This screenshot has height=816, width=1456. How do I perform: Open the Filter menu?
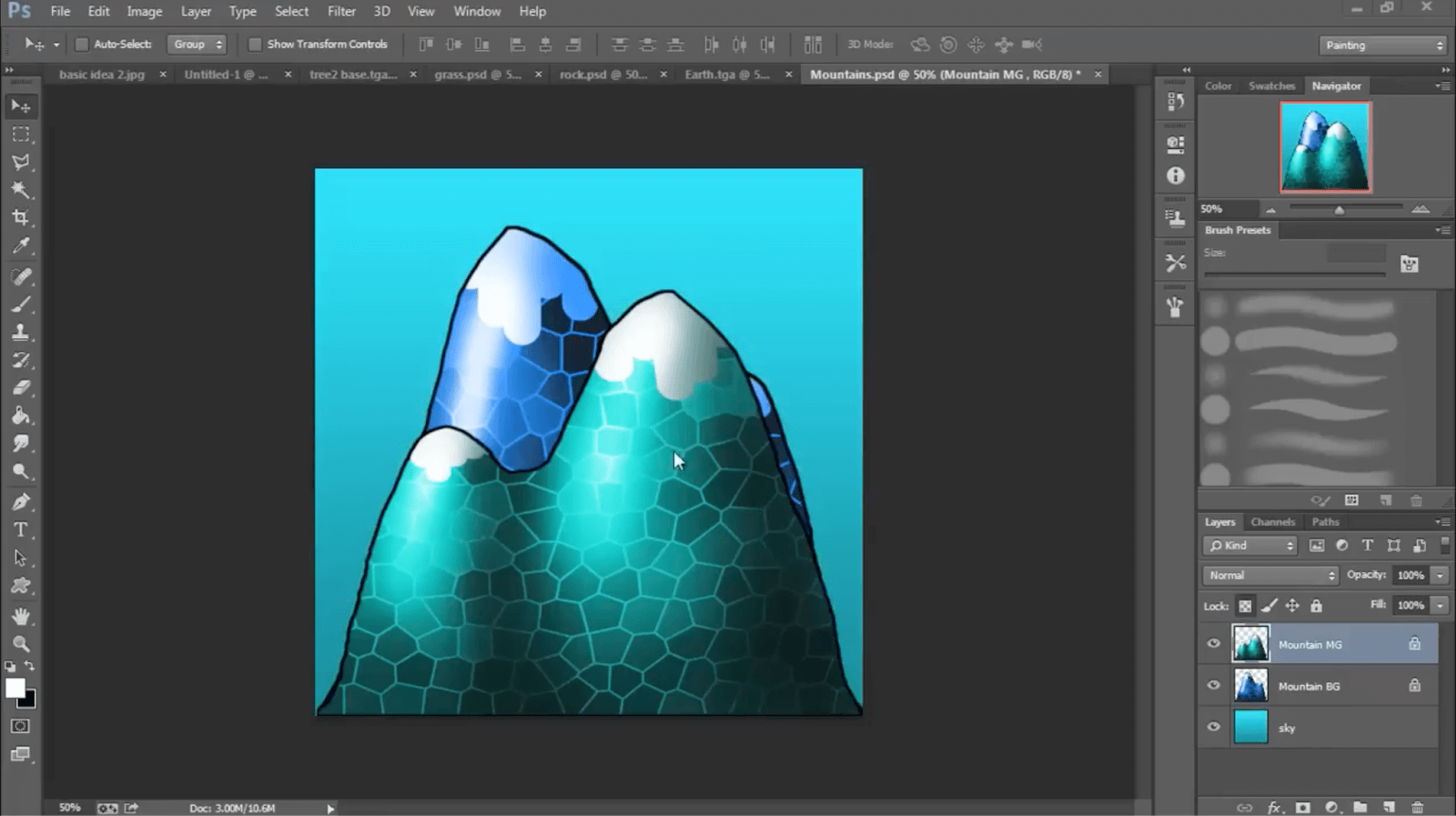(x=341, y=12)
